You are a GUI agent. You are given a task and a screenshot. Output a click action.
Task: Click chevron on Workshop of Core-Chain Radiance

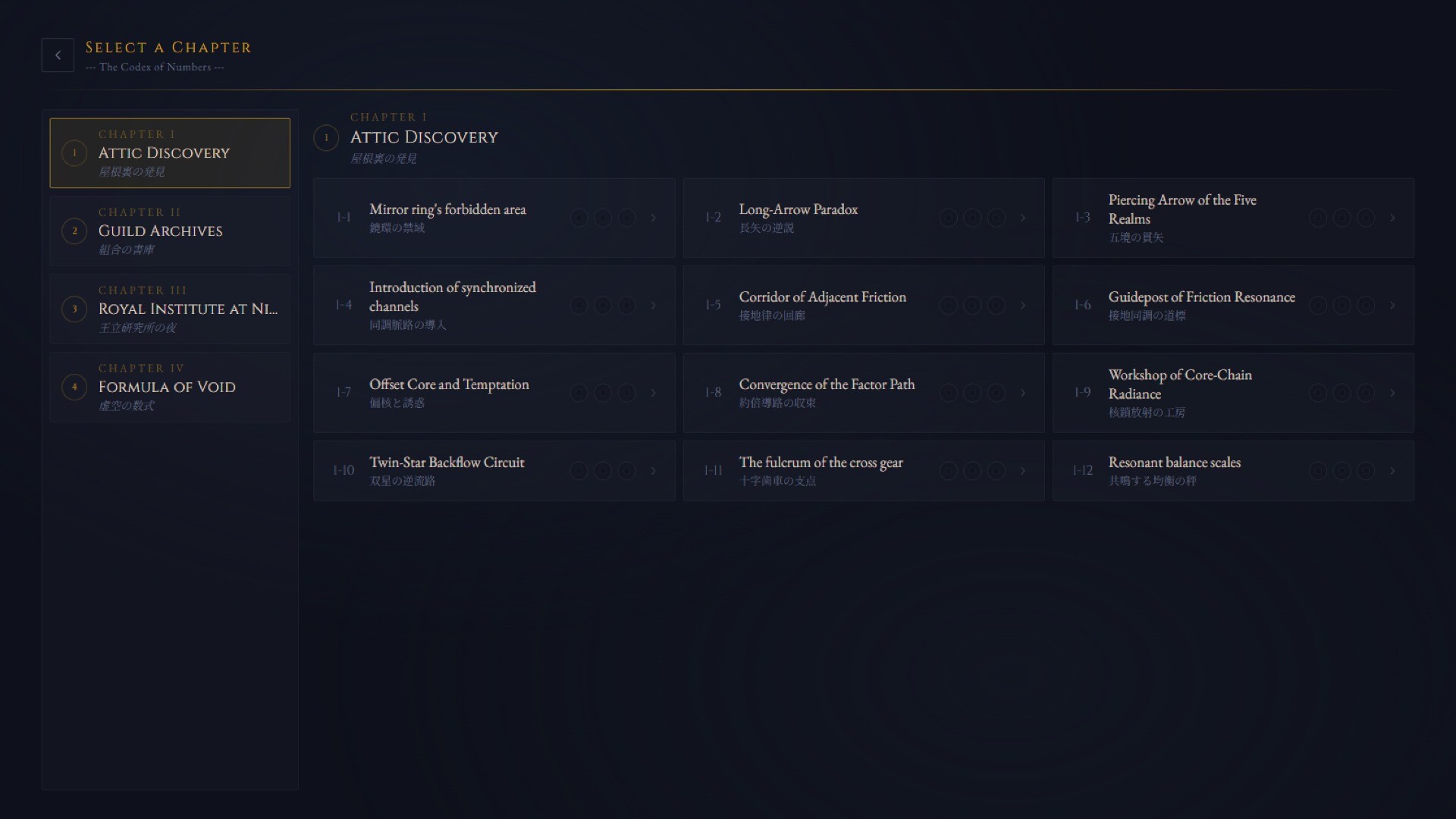coord(1392,393)
